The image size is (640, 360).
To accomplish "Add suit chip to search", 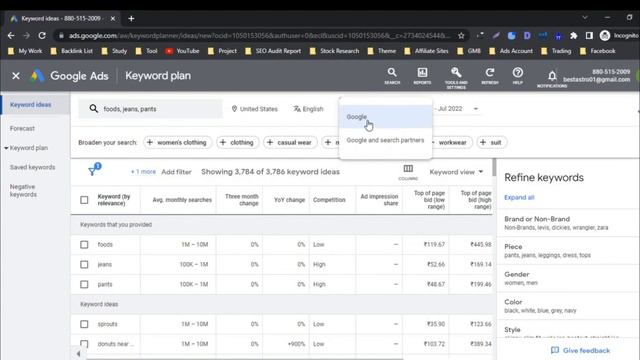I will [491, 142].
